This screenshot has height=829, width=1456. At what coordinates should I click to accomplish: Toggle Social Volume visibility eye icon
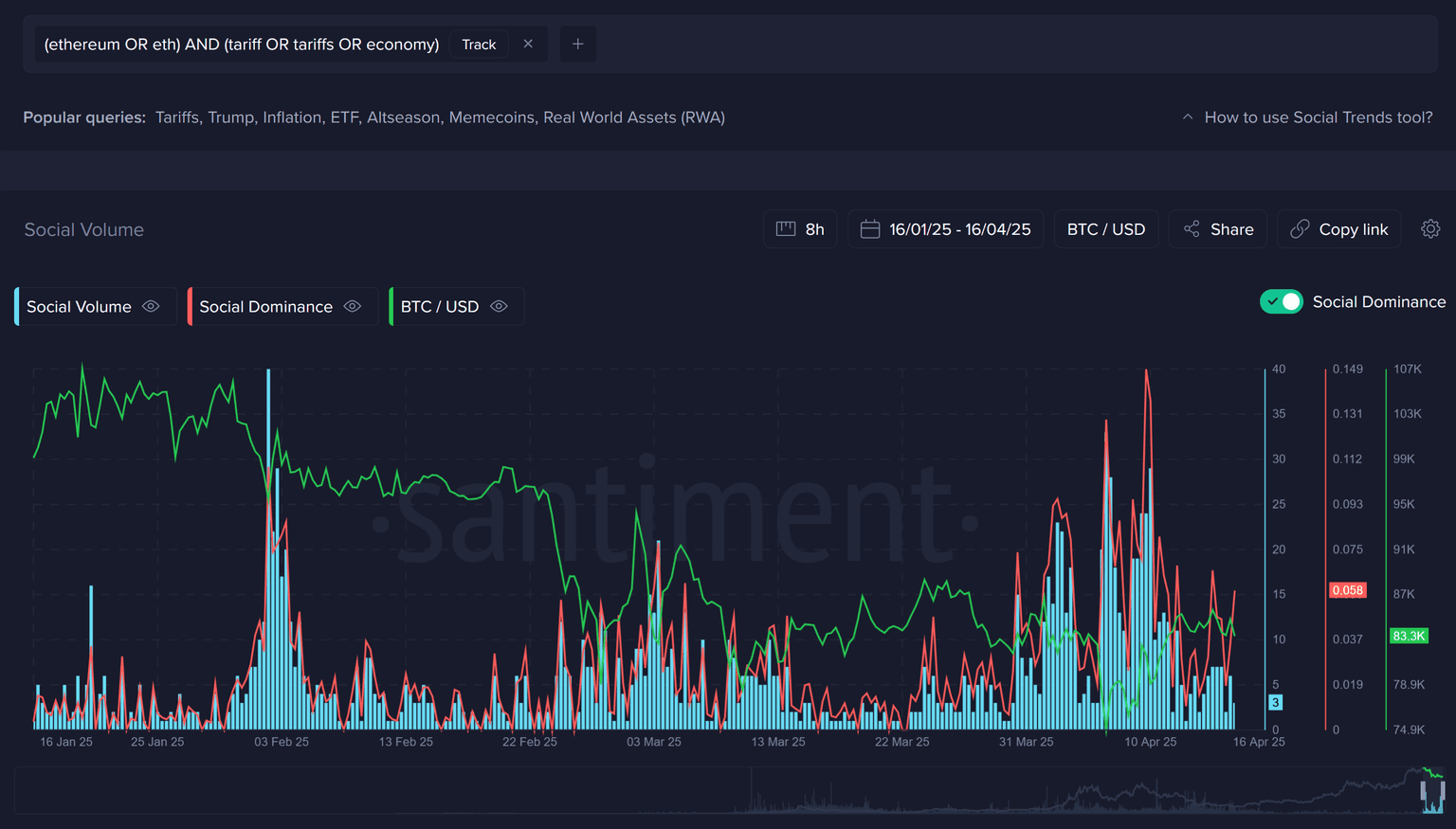coord(151,307)
